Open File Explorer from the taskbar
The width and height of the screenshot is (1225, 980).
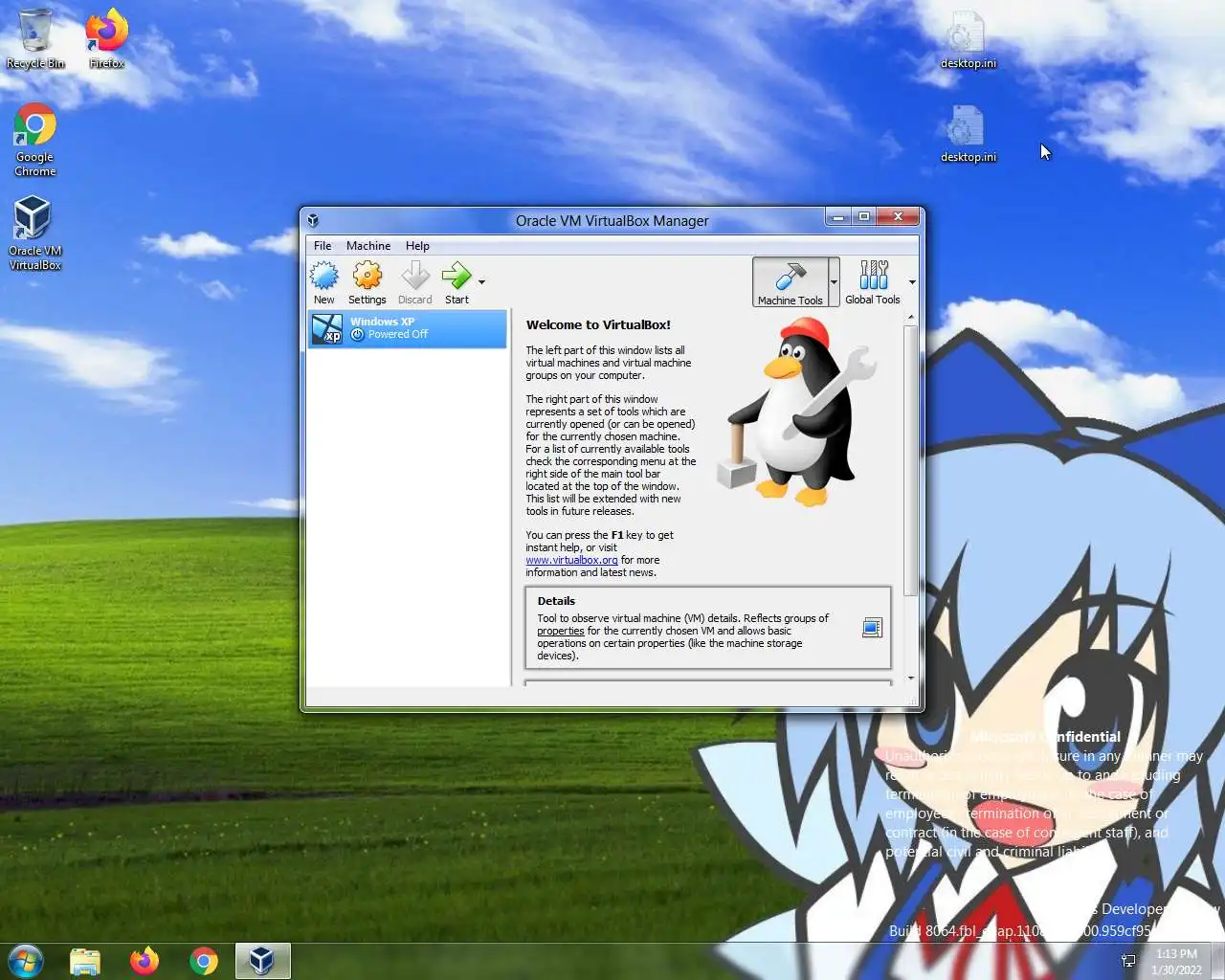85,961
